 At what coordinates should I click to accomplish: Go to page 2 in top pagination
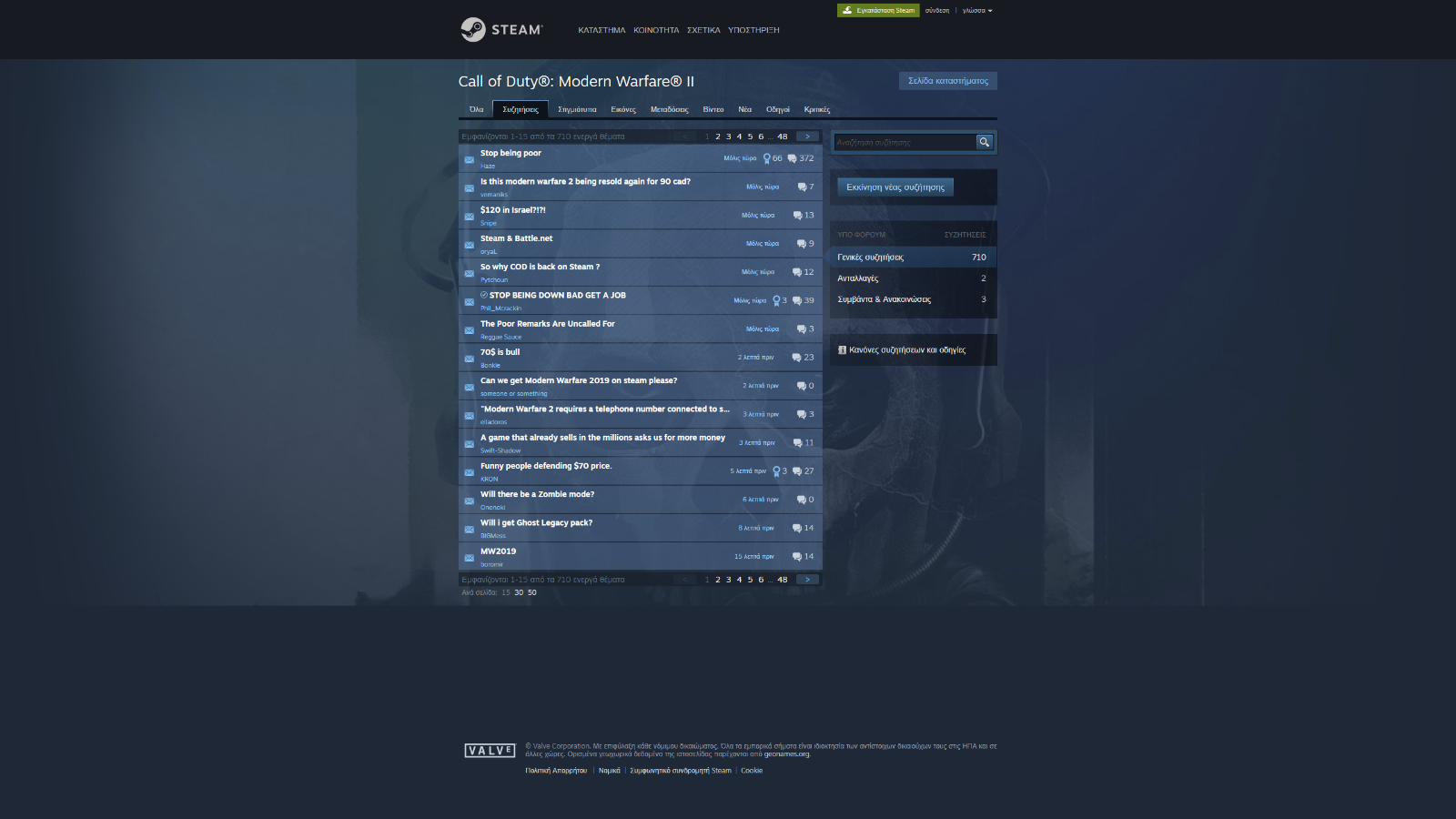click(x=718, y=136)
